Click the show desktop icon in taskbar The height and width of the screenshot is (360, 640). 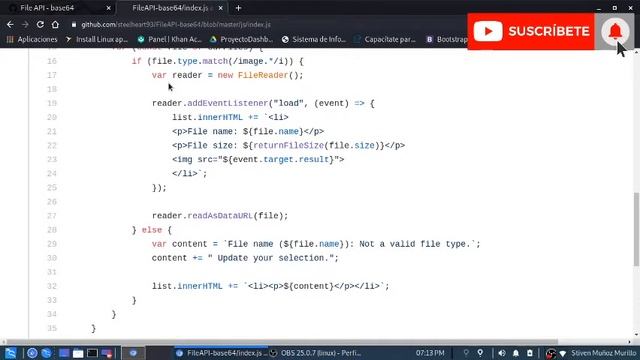[x=64, y=353]
